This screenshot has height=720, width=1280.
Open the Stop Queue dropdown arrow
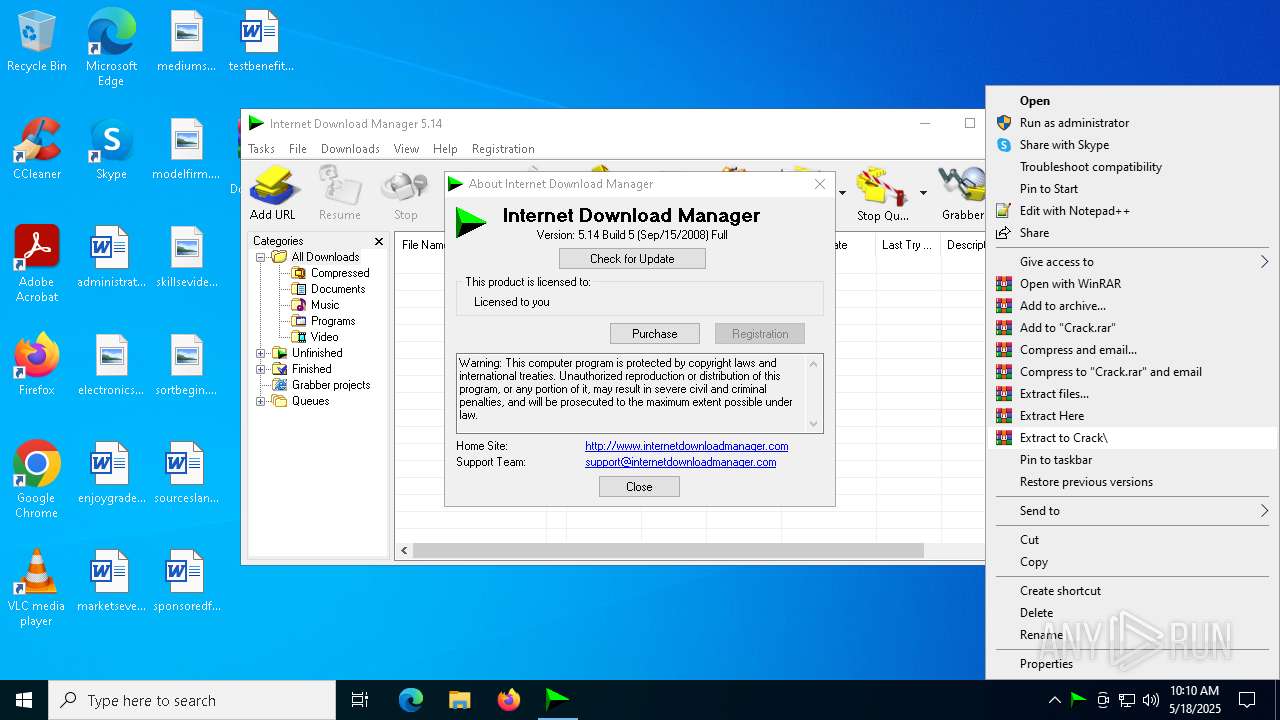pyautogui.click(x=923, y=193)
